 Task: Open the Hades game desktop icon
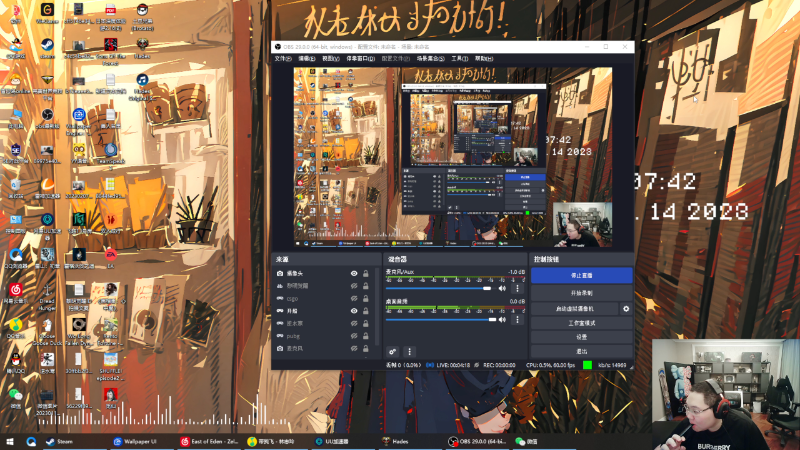[x=142, y=48]
